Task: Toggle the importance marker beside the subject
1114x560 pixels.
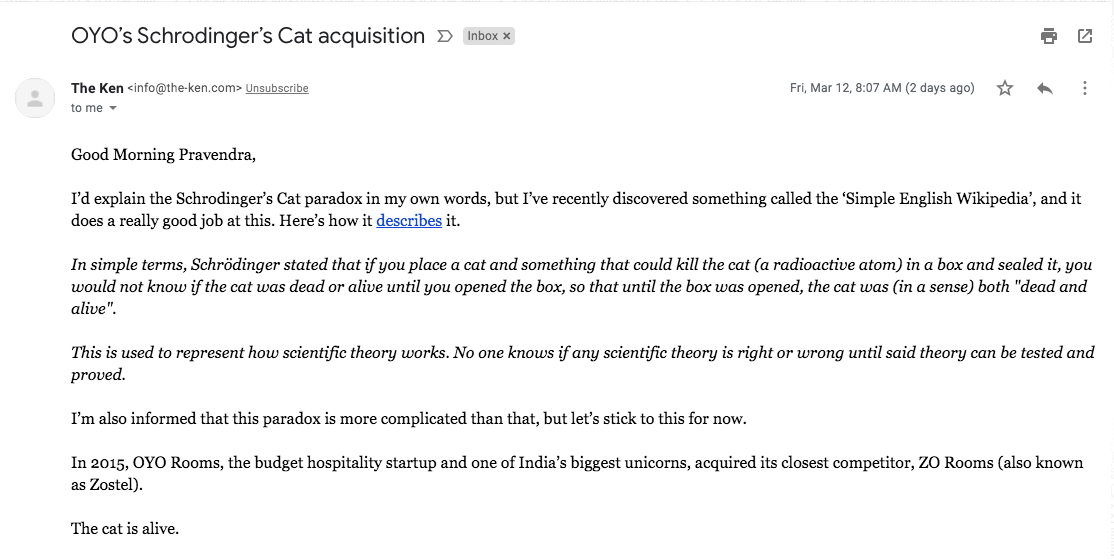Action: coord(445,36)
